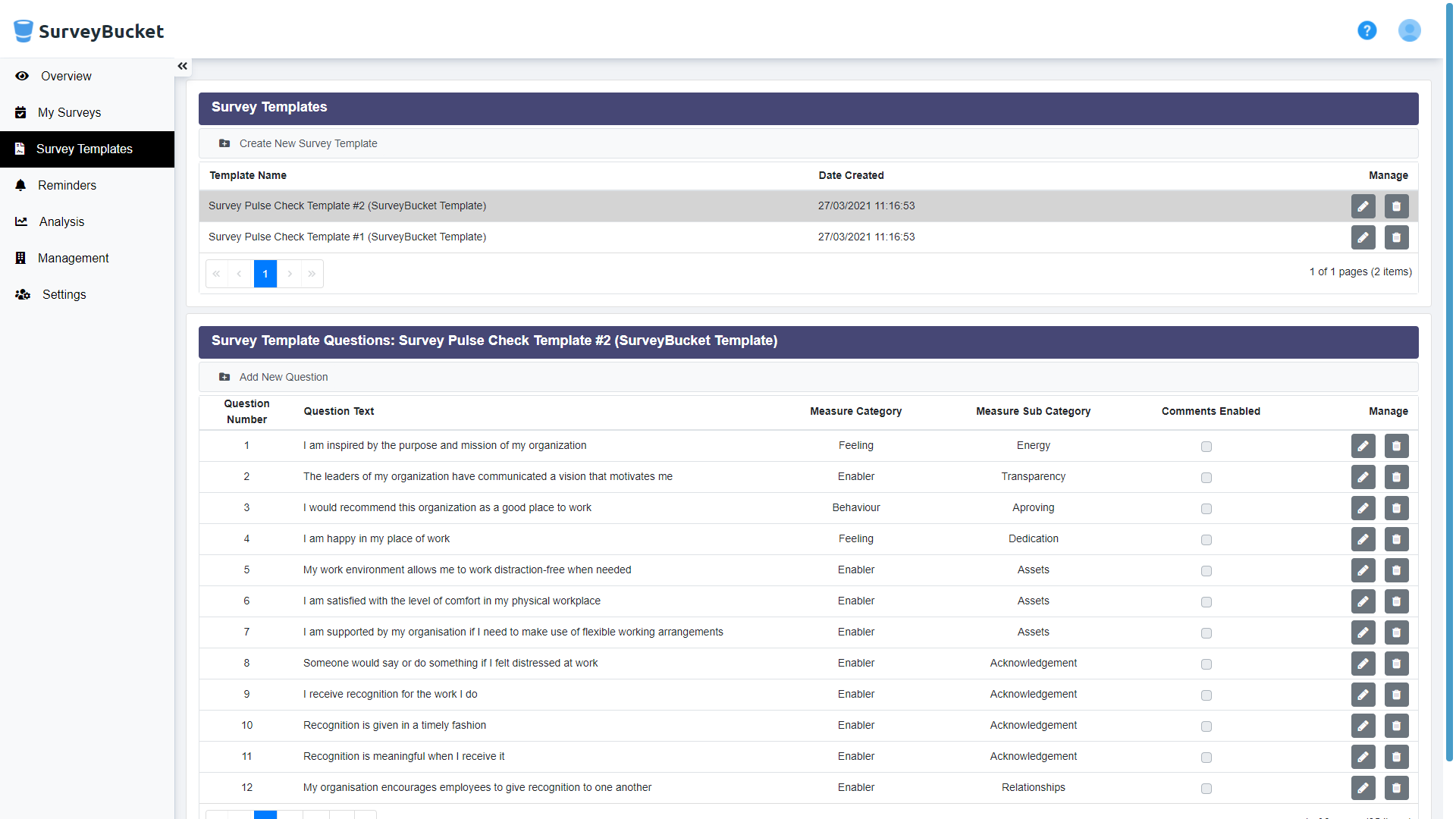Image resolution: width=1456 pixels, height=819 pixels.
Task: Edit question 1 about purpose and mission
Action: tap(1363, 446)
